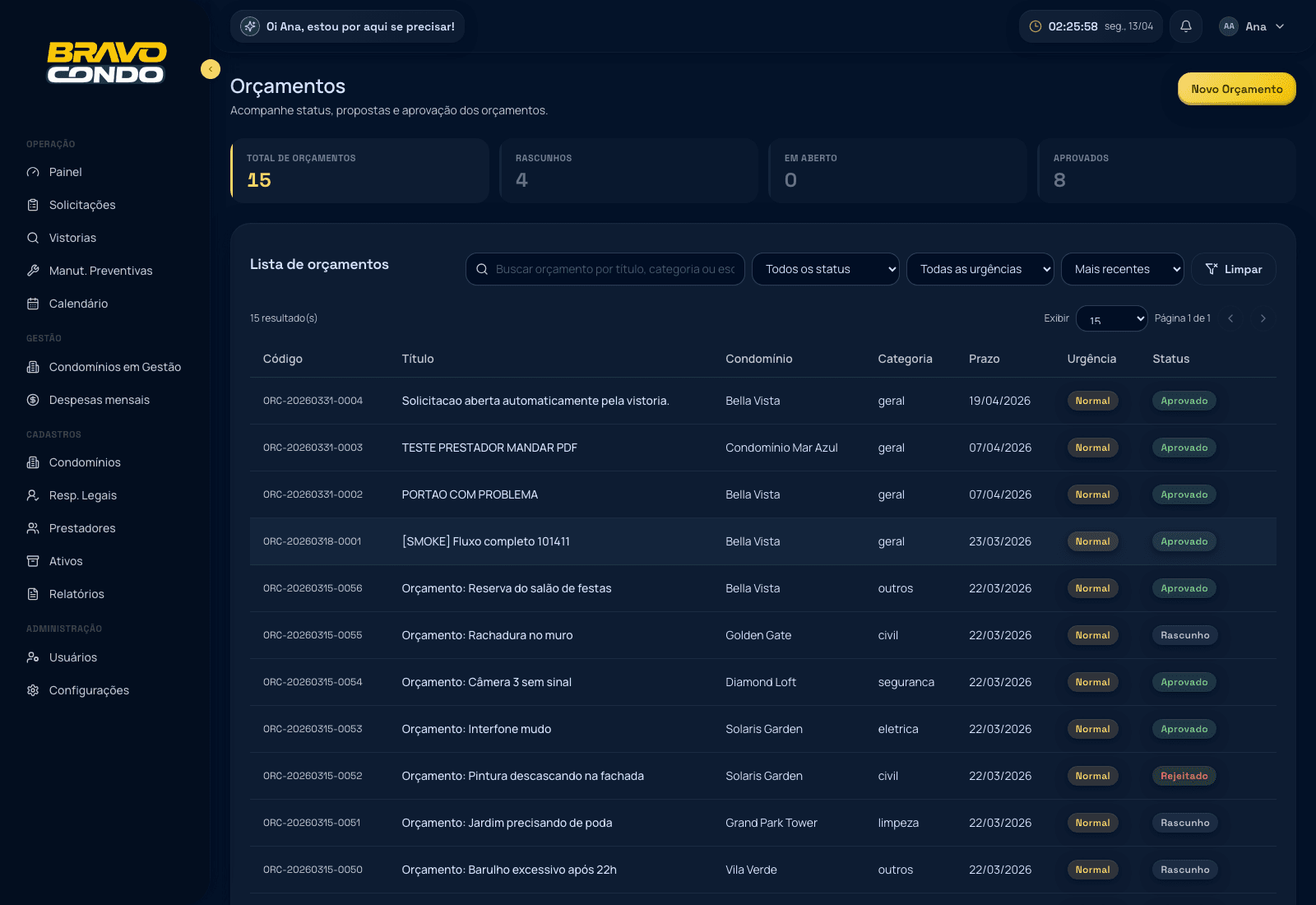This screenshot has height=905, width=1316.
Task: Open Solicitações in the sidebar
Action: (x=82, y=205)
